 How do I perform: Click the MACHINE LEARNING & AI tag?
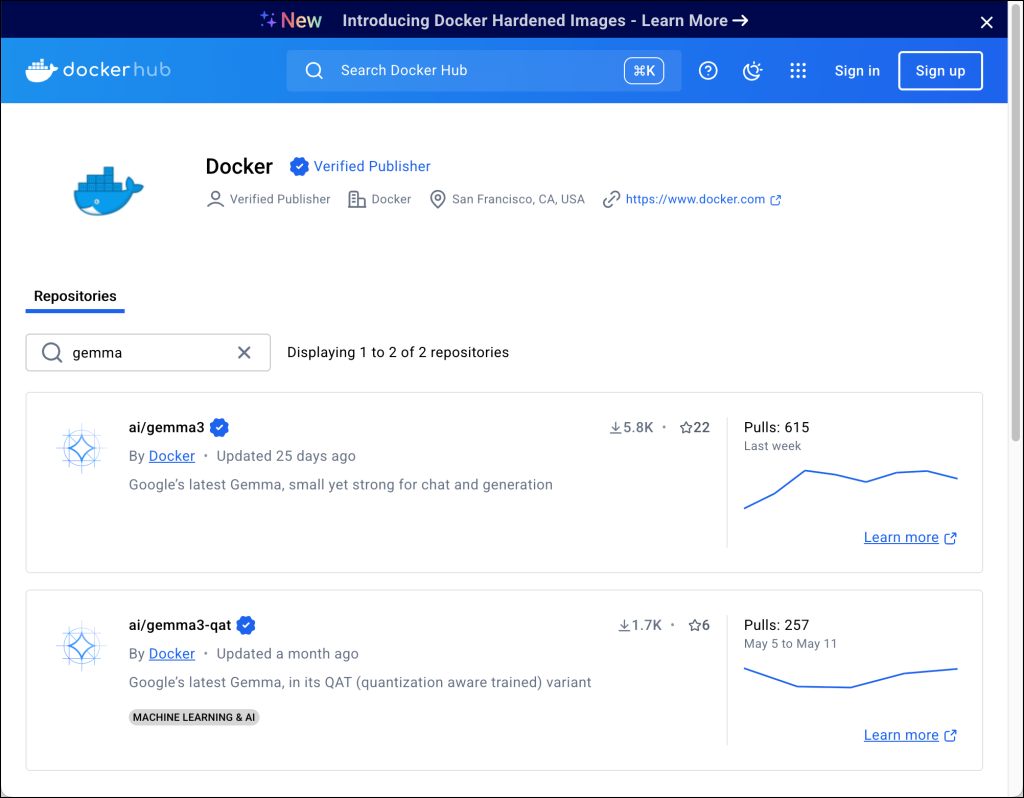pos(194,717)
